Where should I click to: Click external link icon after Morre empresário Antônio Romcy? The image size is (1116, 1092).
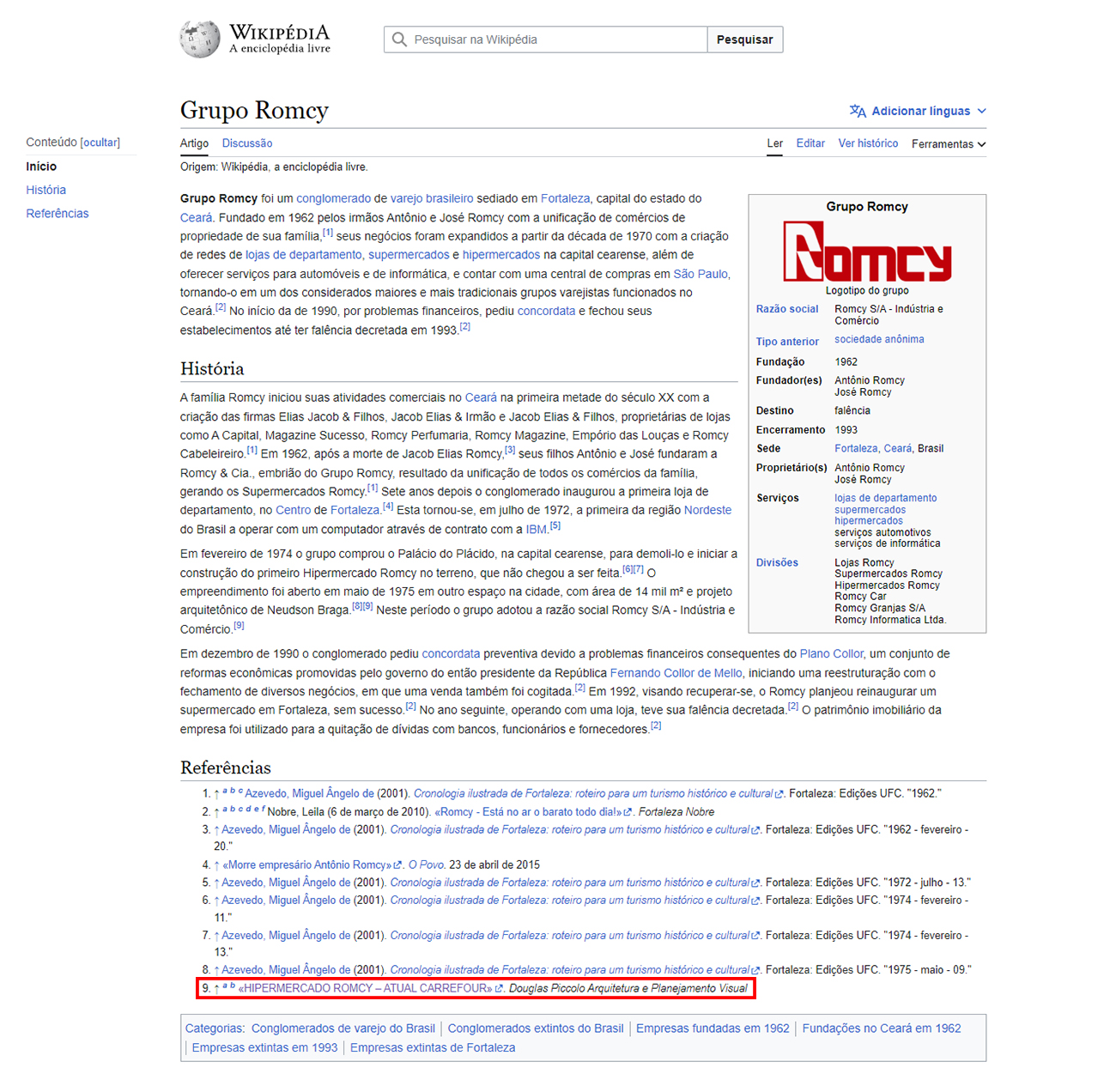tap(397, 865)
